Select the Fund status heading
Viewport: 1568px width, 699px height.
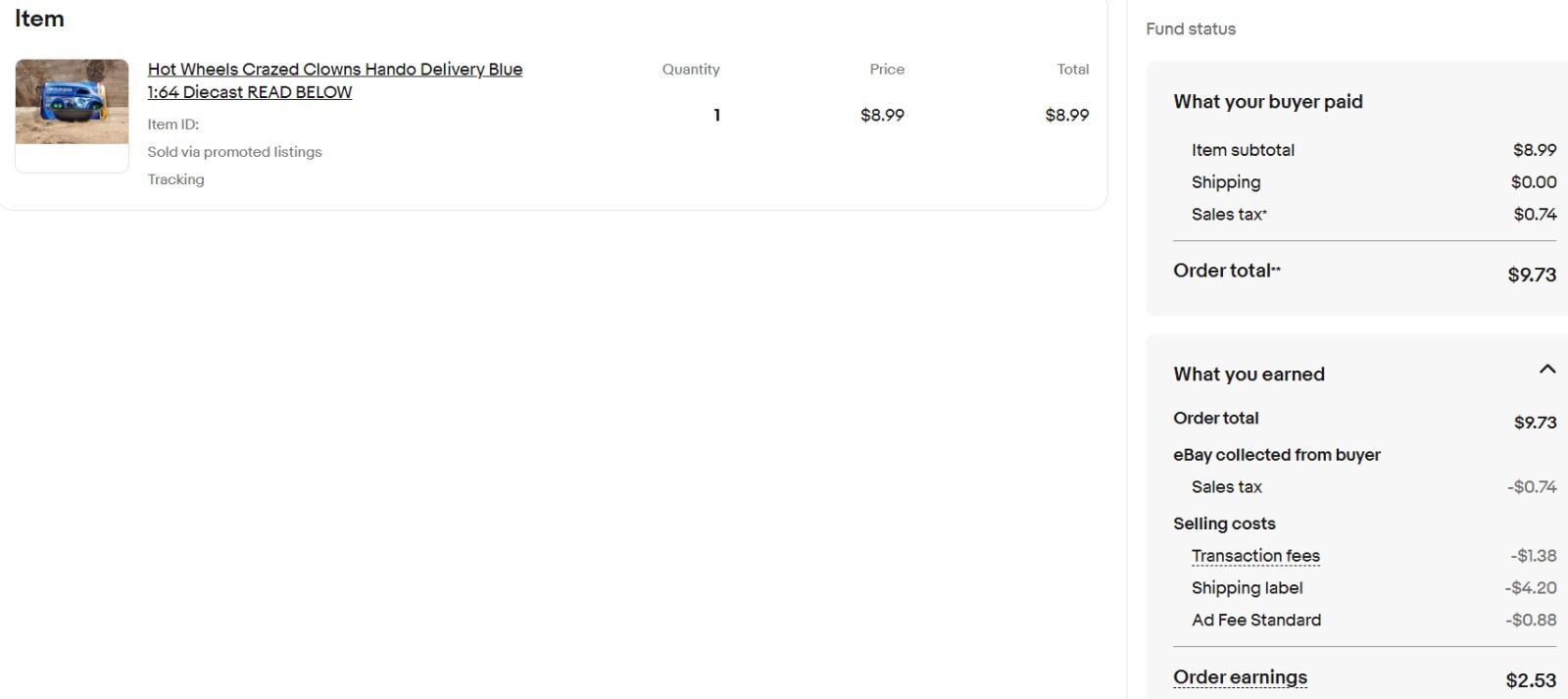click(1191, 29)
